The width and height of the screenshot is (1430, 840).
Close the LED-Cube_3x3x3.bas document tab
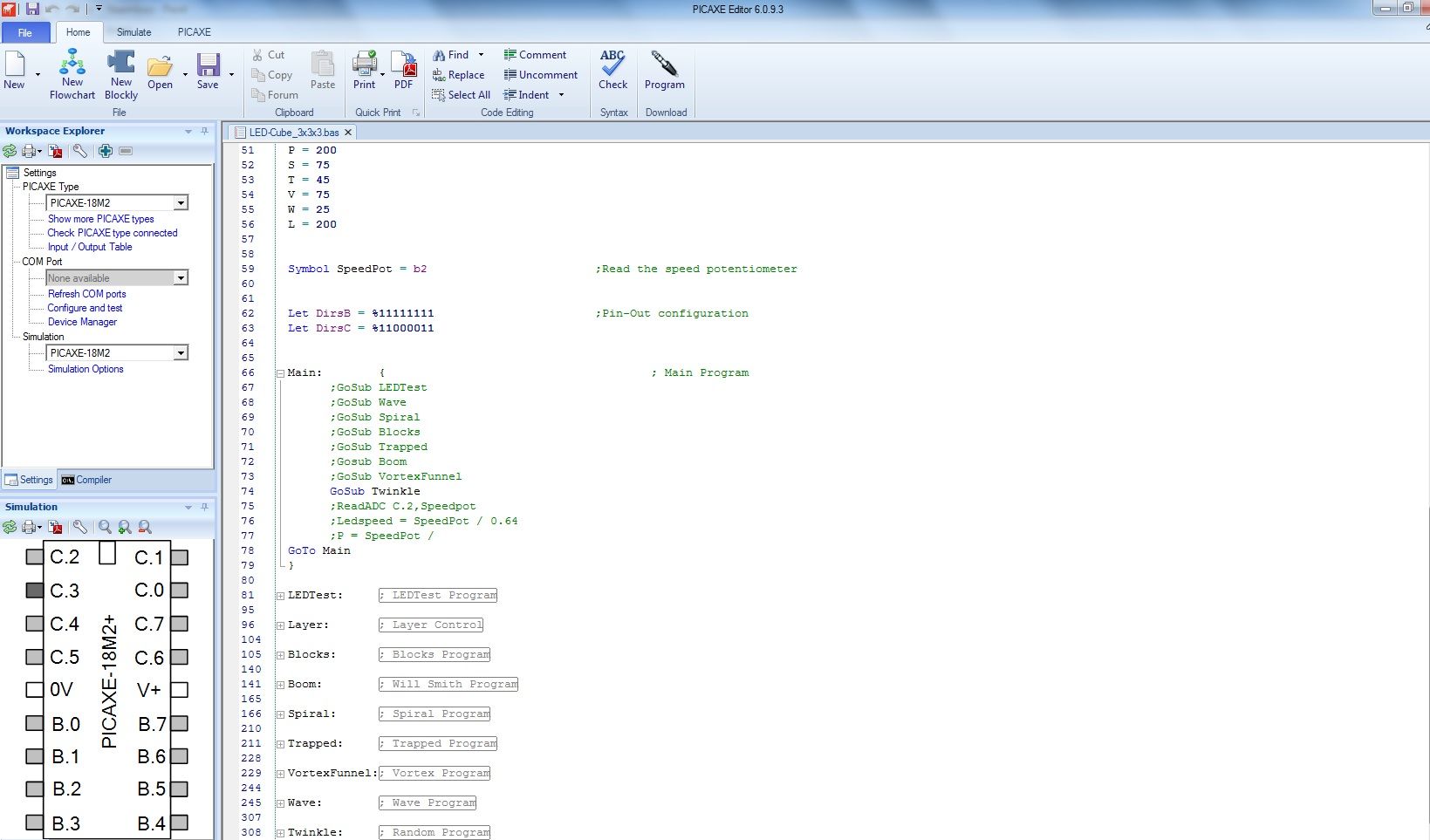tap(348, 133)
